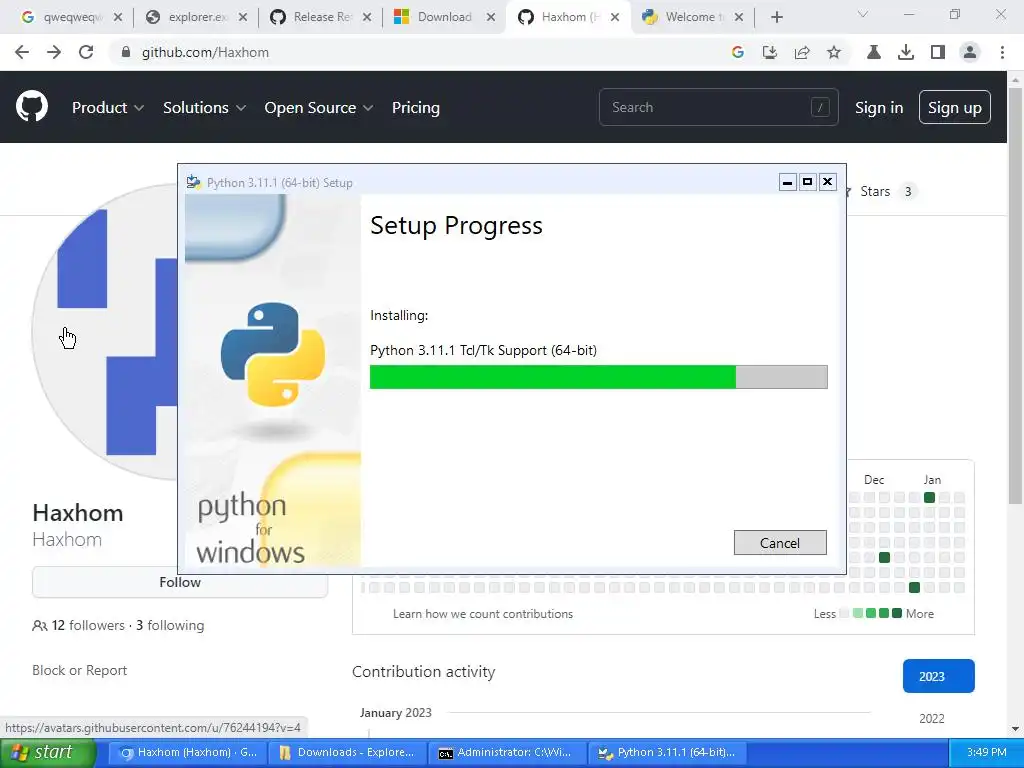Image resolution: width=1024 pixels, height=768 pixels.
Task: Open a new browser tab
Action: click(x=776, y=17)
